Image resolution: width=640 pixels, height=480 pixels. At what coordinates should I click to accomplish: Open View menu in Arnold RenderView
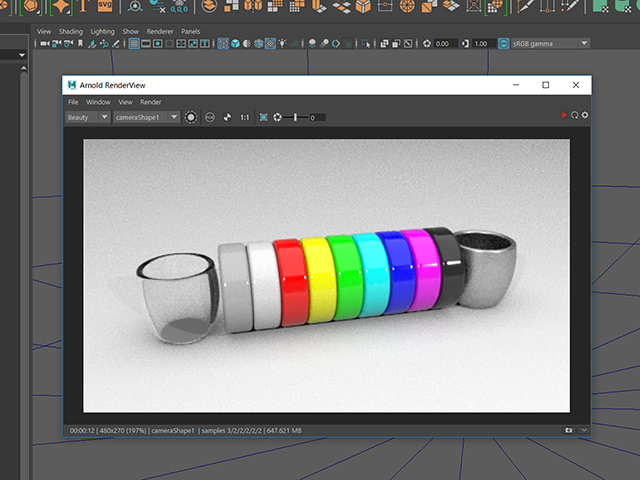coord(125,102)
